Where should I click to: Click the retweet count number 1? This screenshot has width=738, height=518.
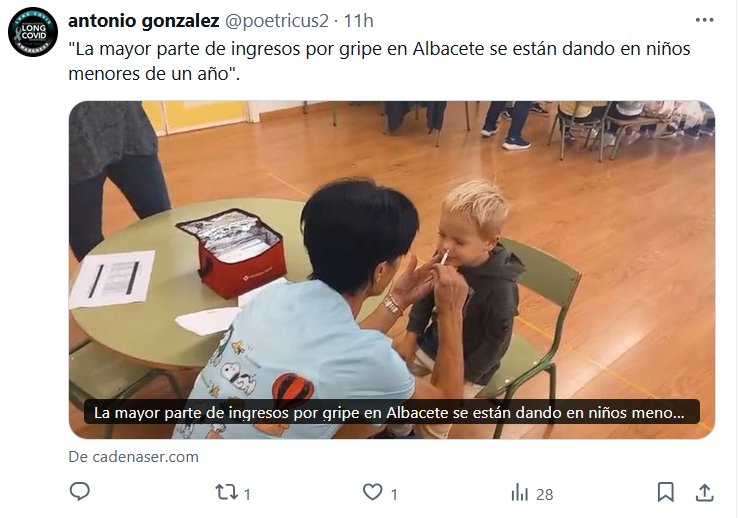[x=247, y=494]
